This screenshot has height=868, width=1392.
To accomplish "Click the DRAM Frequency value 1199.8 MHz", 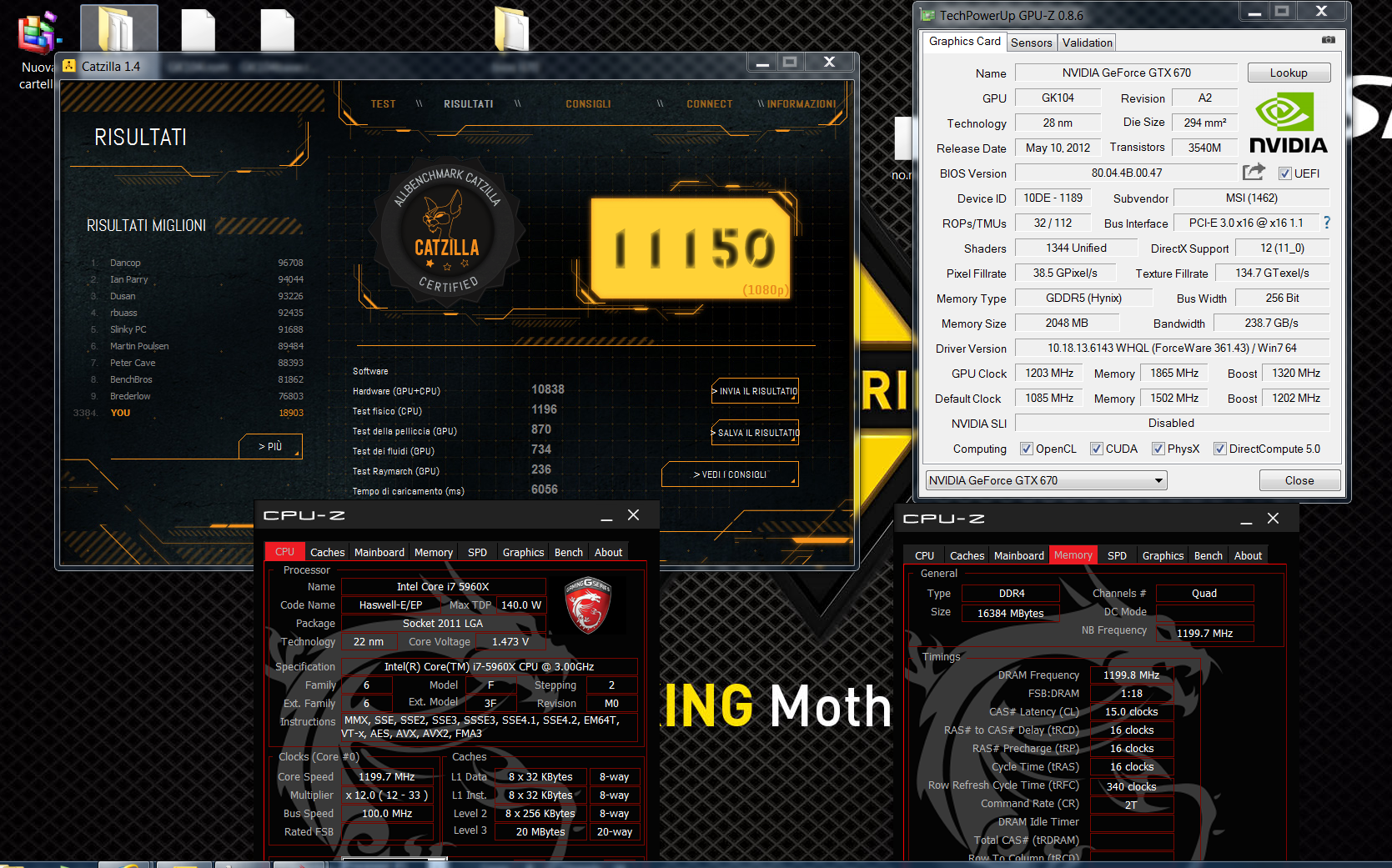I will (x=1131, y=675).
